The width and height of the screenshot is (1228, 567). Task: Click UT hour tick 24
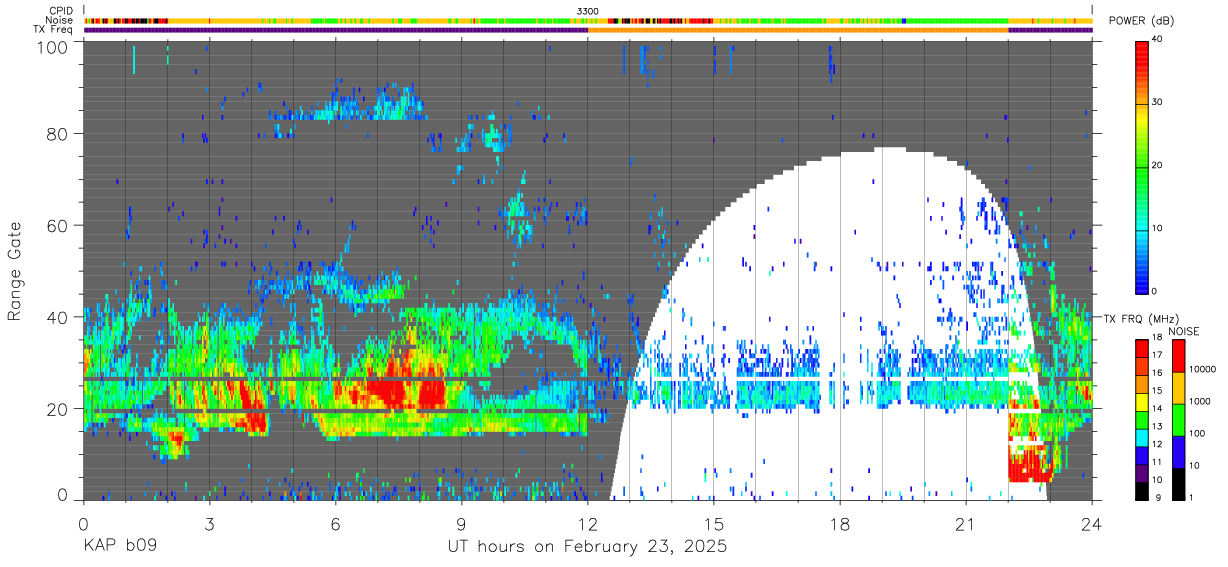pos(1092,522)
